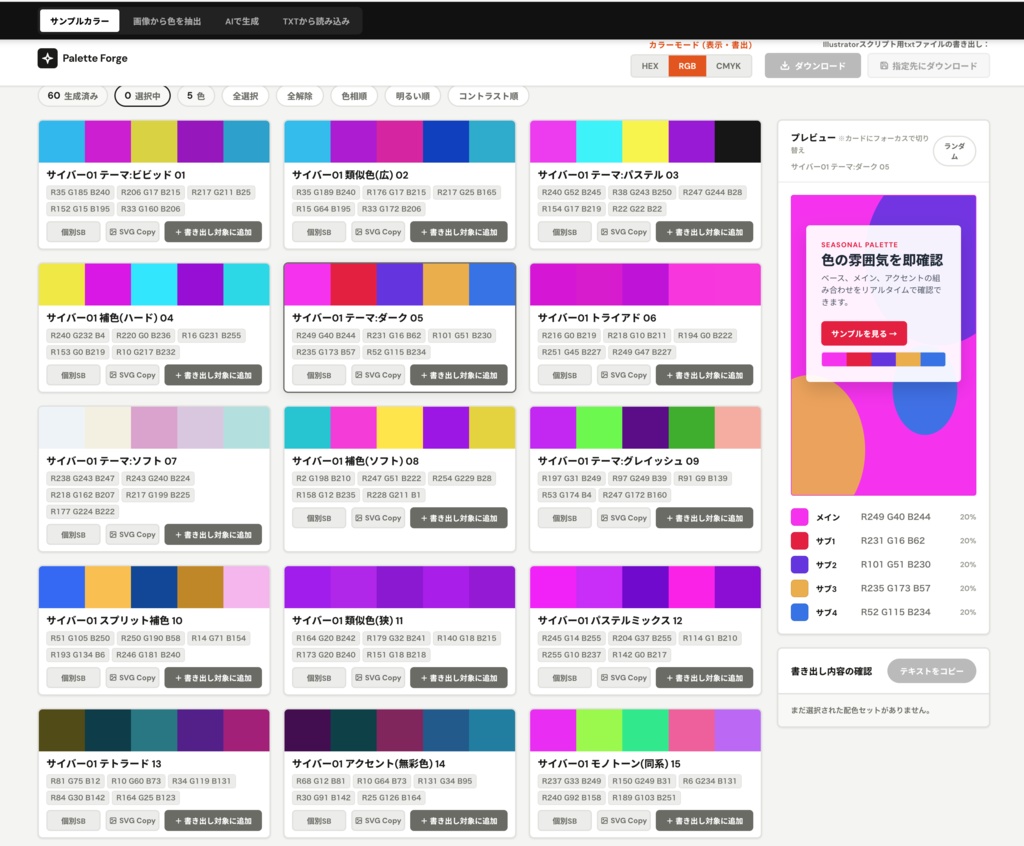Open the TXTから読み込み tab
1024x846 pixels.
tap(318, 20)
